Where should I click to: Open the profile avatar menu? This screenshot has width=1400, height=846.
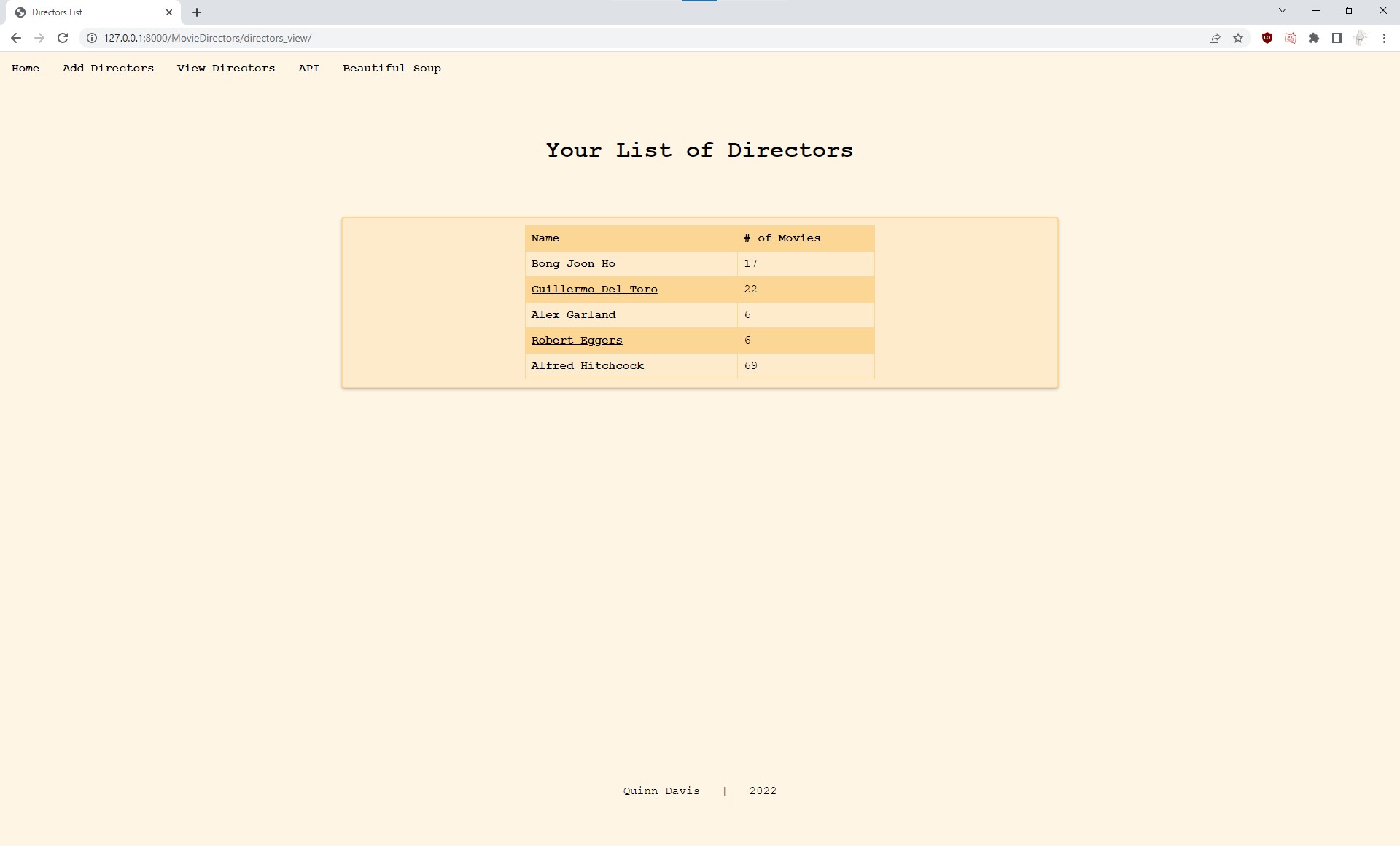point(1361,38)
